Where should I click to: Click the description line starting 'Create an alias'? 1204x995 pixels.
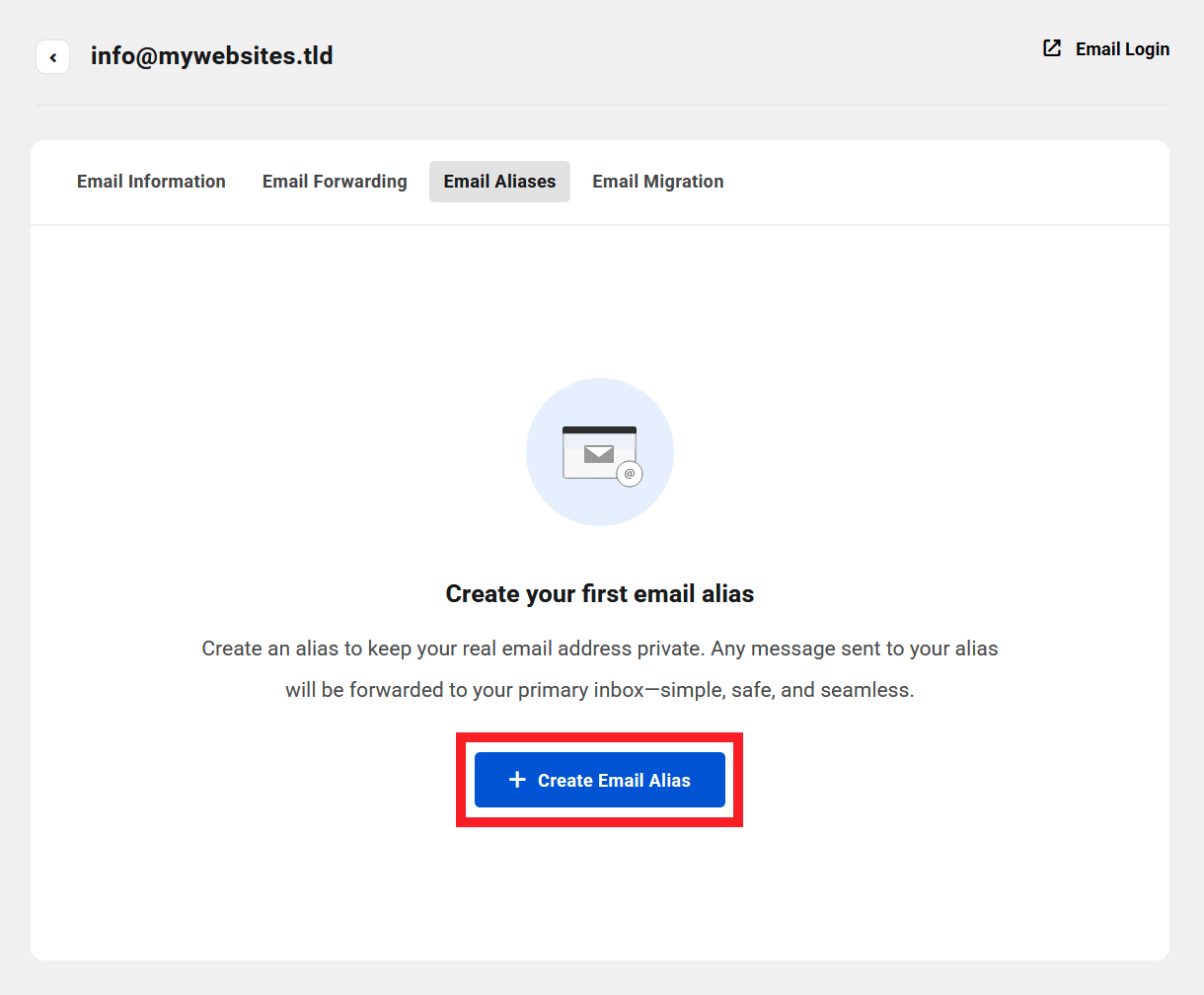[x=600, y=649]
